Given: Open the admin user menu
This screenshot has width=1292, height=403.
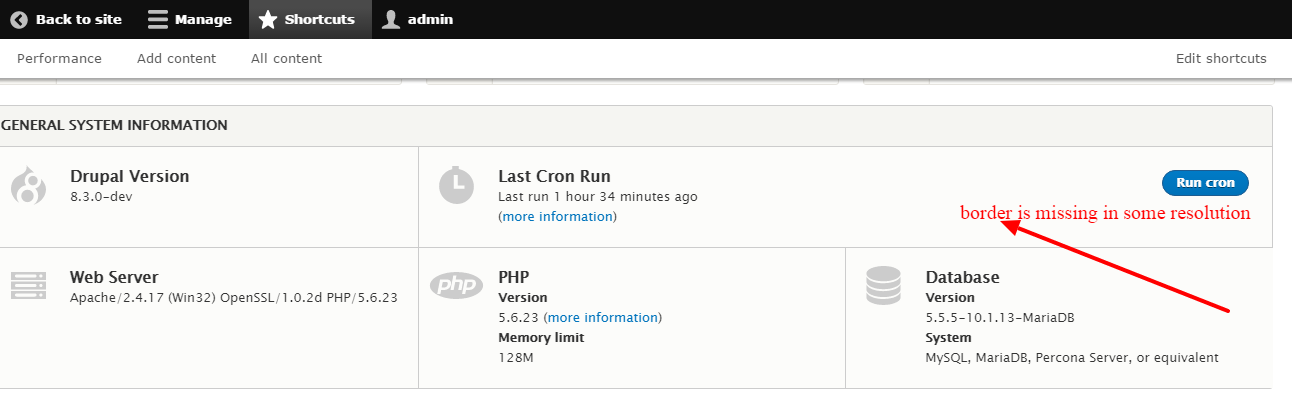Looking at the screenshot, I should tap(430, 19).
